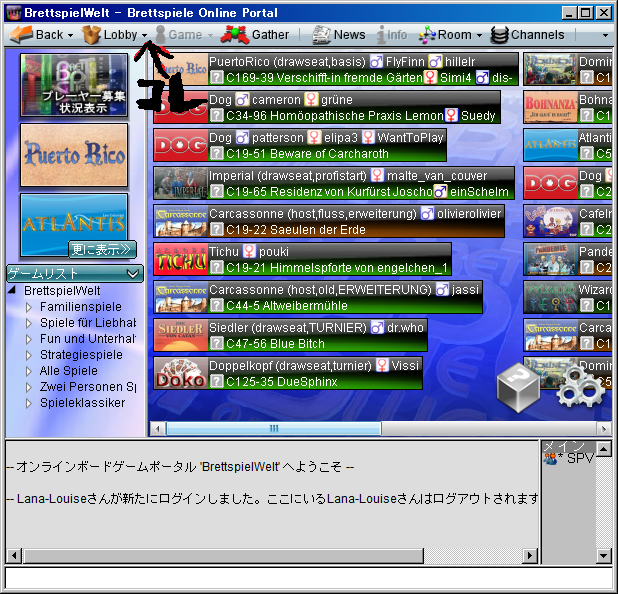Select the Puerto Rico thumbnail in sidebar
This screenshot has width=618, height=594.
[74, 155]
